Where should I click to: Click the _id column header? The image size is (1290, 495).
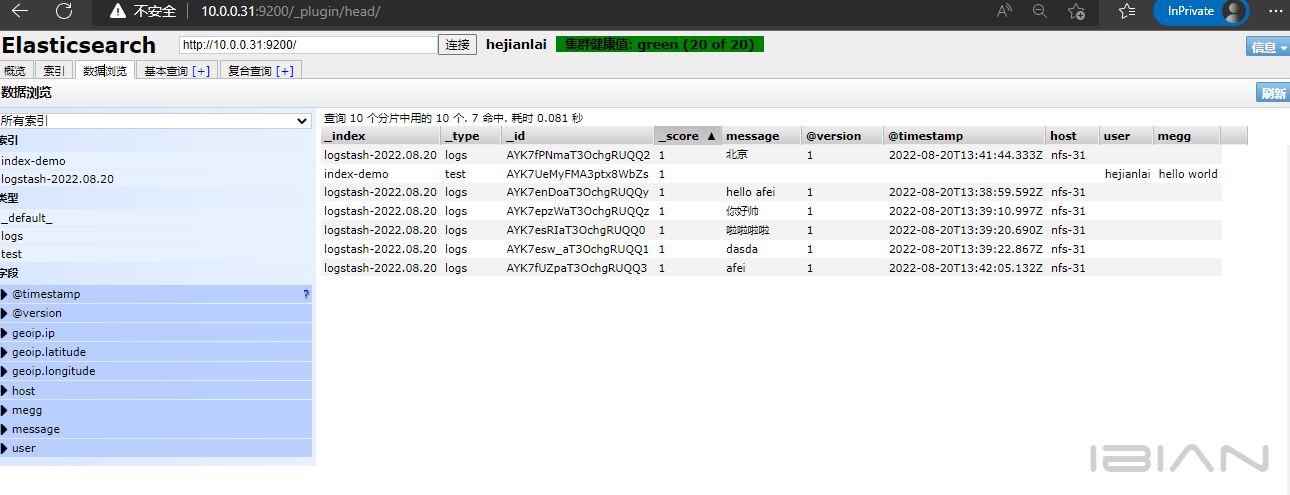pos(578,136)
